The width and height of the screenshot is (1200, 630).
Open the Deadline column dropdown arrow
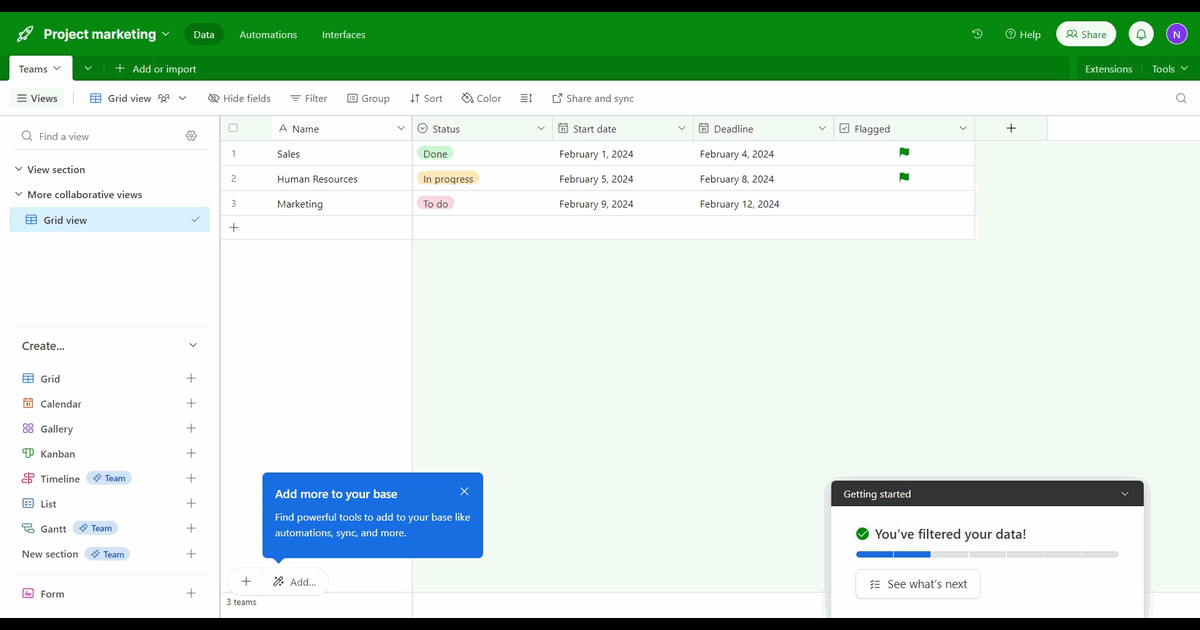(x=822, y=128)
